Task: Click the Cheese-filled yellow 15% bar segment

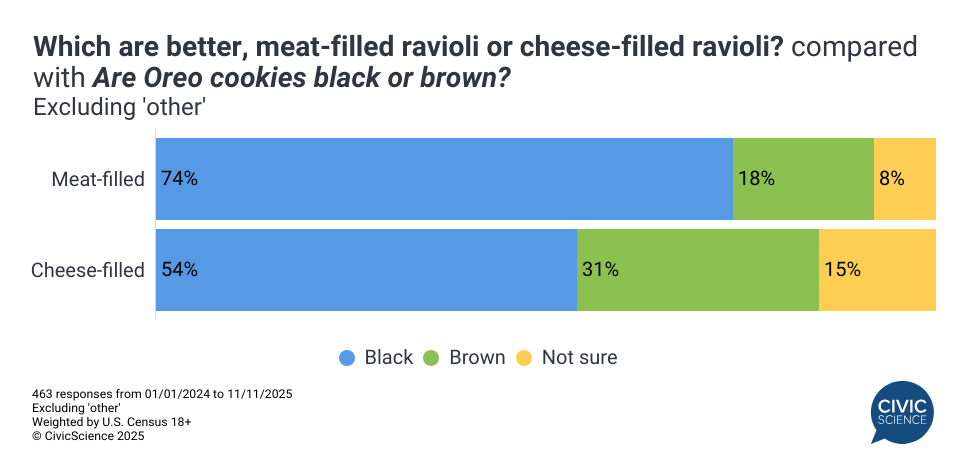Action: point(877,270)
